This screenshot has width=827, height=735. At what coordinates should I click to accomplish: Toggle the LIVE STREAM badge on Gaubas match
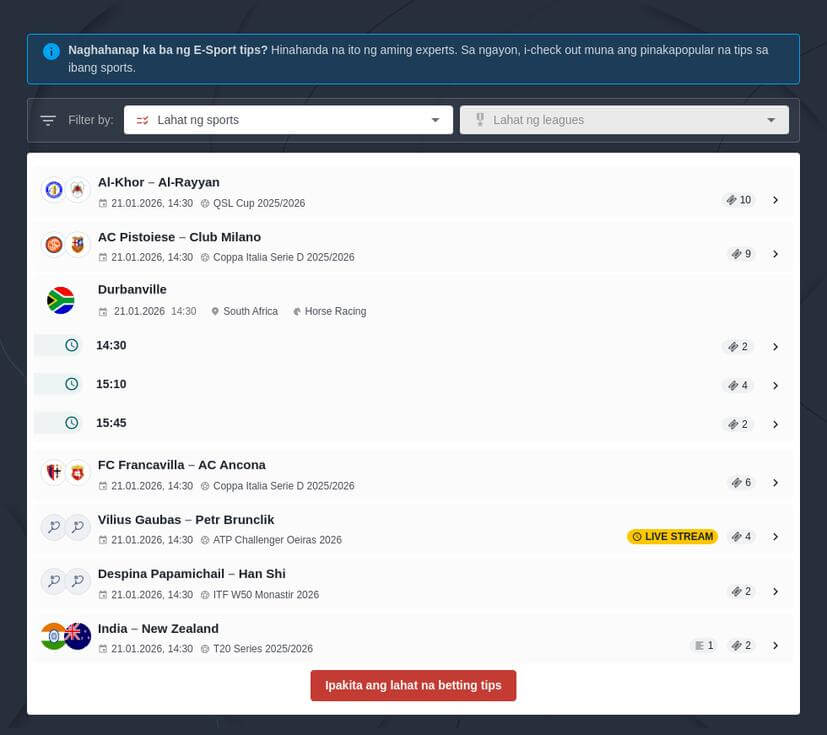672,536
